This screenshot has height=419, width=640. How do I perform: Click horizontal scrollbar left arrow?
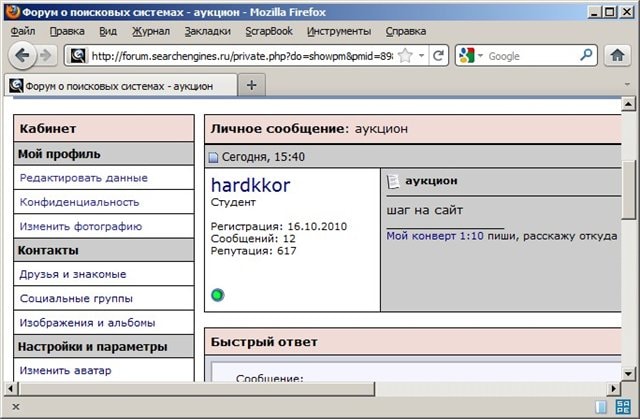click(x=11, y=388)
